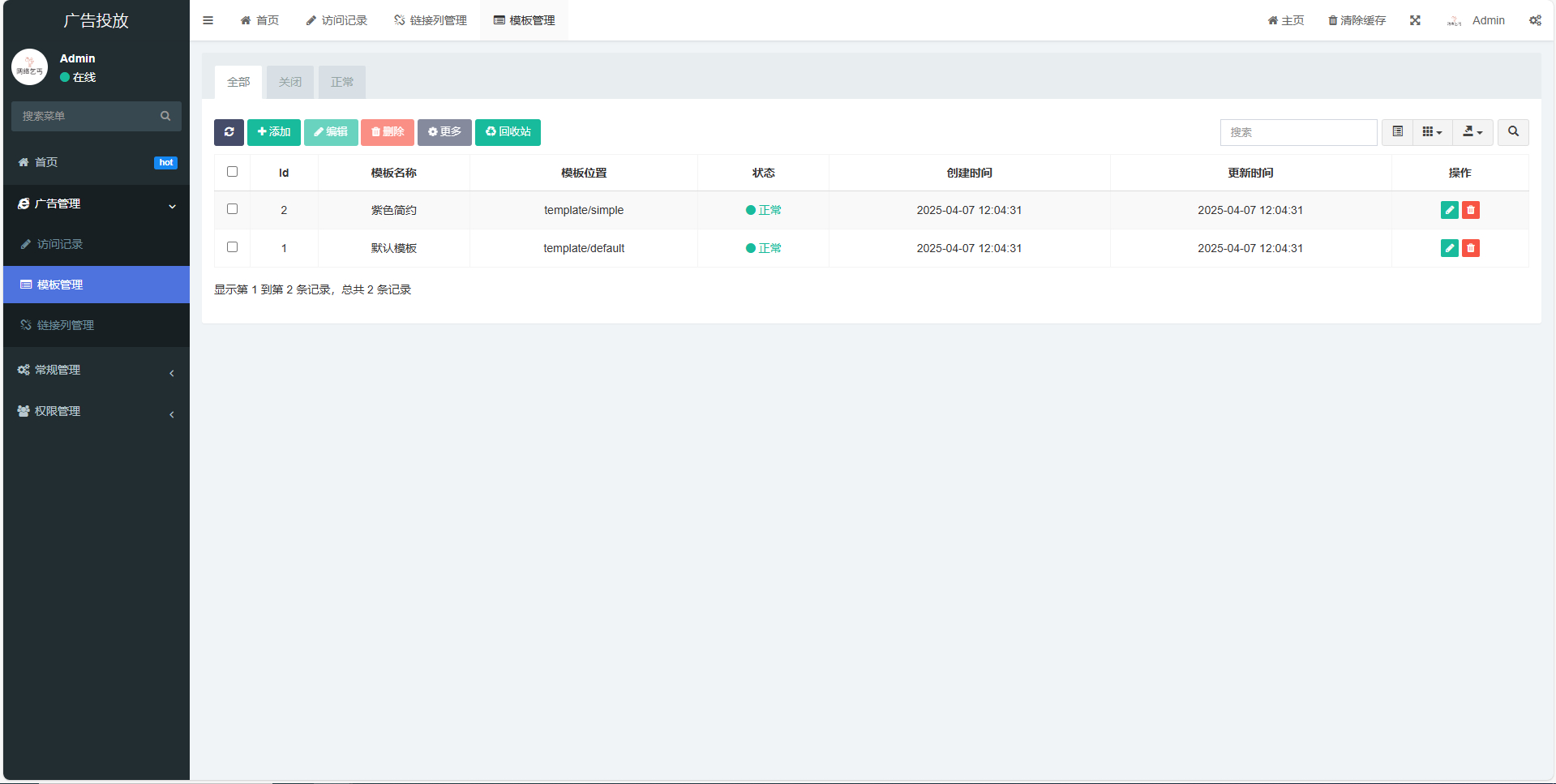Switch to the 关闭 status tab
Screen dimensions: 1556x784
click(x=290, y=83)
